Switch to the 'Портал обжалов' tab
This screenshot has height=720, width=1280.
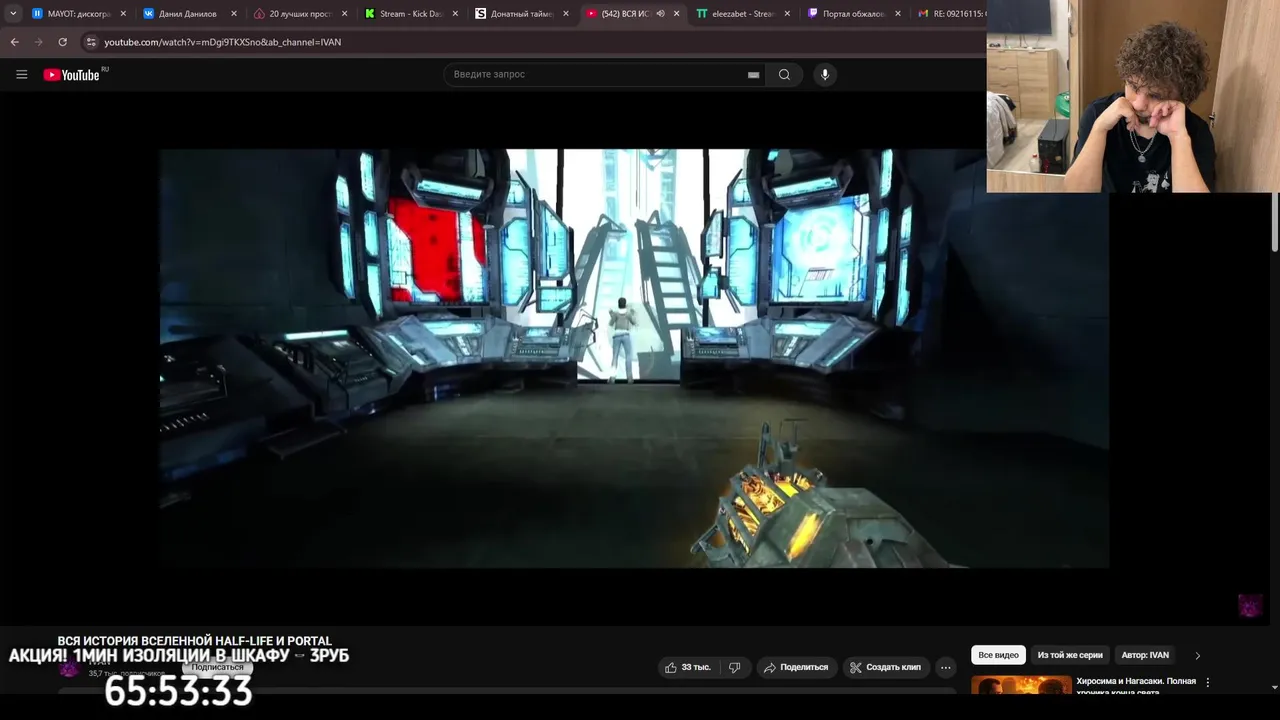(x=852, y=14)
